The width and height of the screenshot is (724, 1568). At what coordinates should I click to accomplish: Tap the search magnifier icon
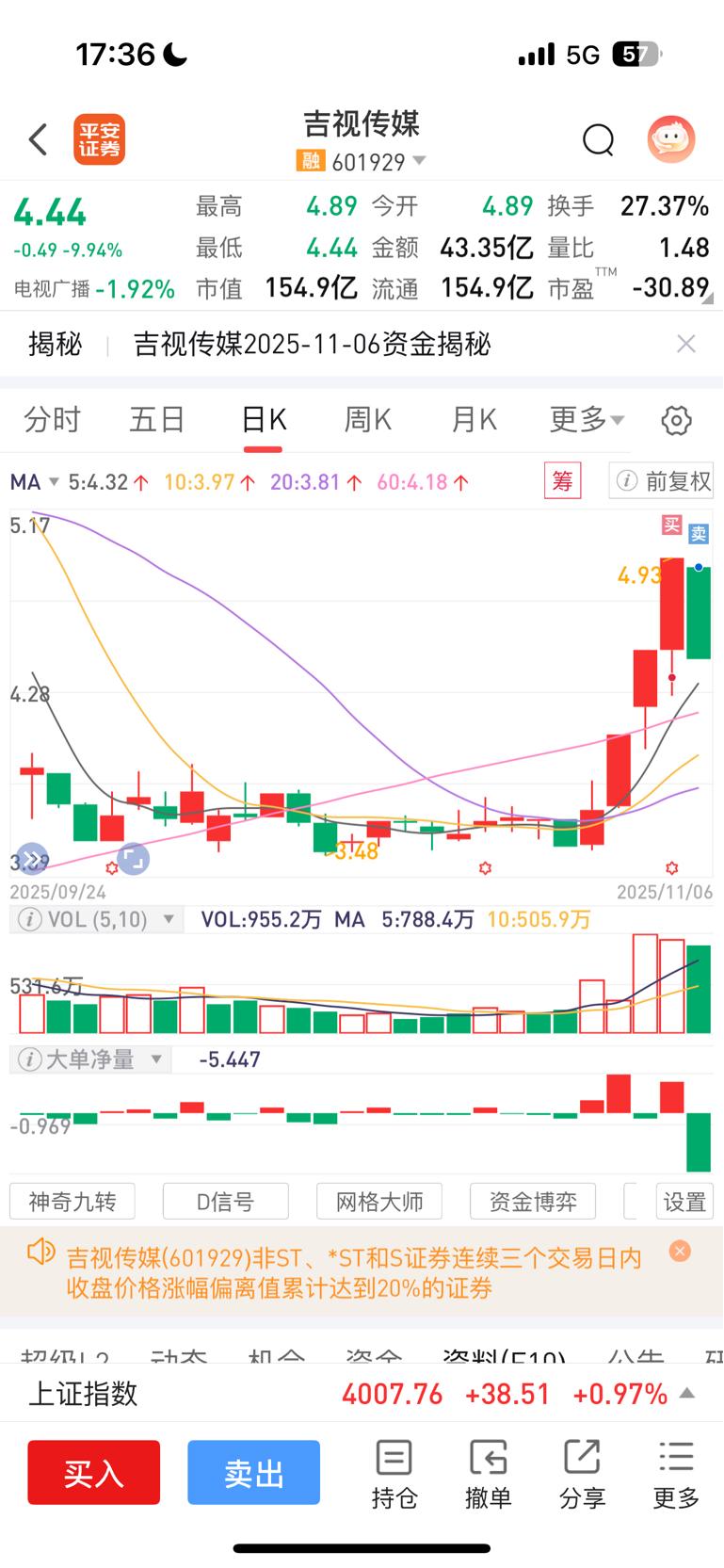click(598, 139)
